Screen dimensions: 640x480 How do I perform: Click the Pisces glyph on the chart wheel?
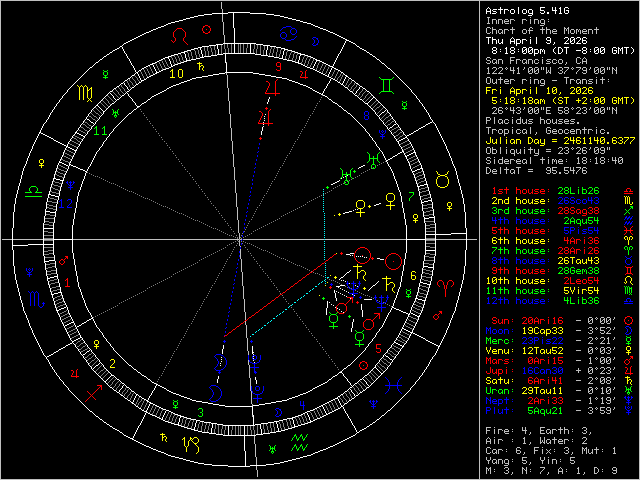(397, 383)
